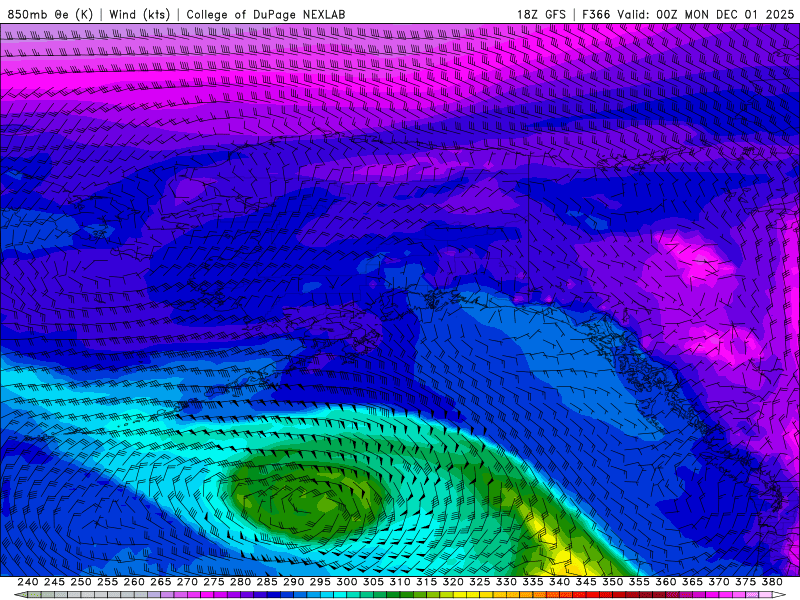
Task: Click the 275 value on the color scale
Action: 214,582
